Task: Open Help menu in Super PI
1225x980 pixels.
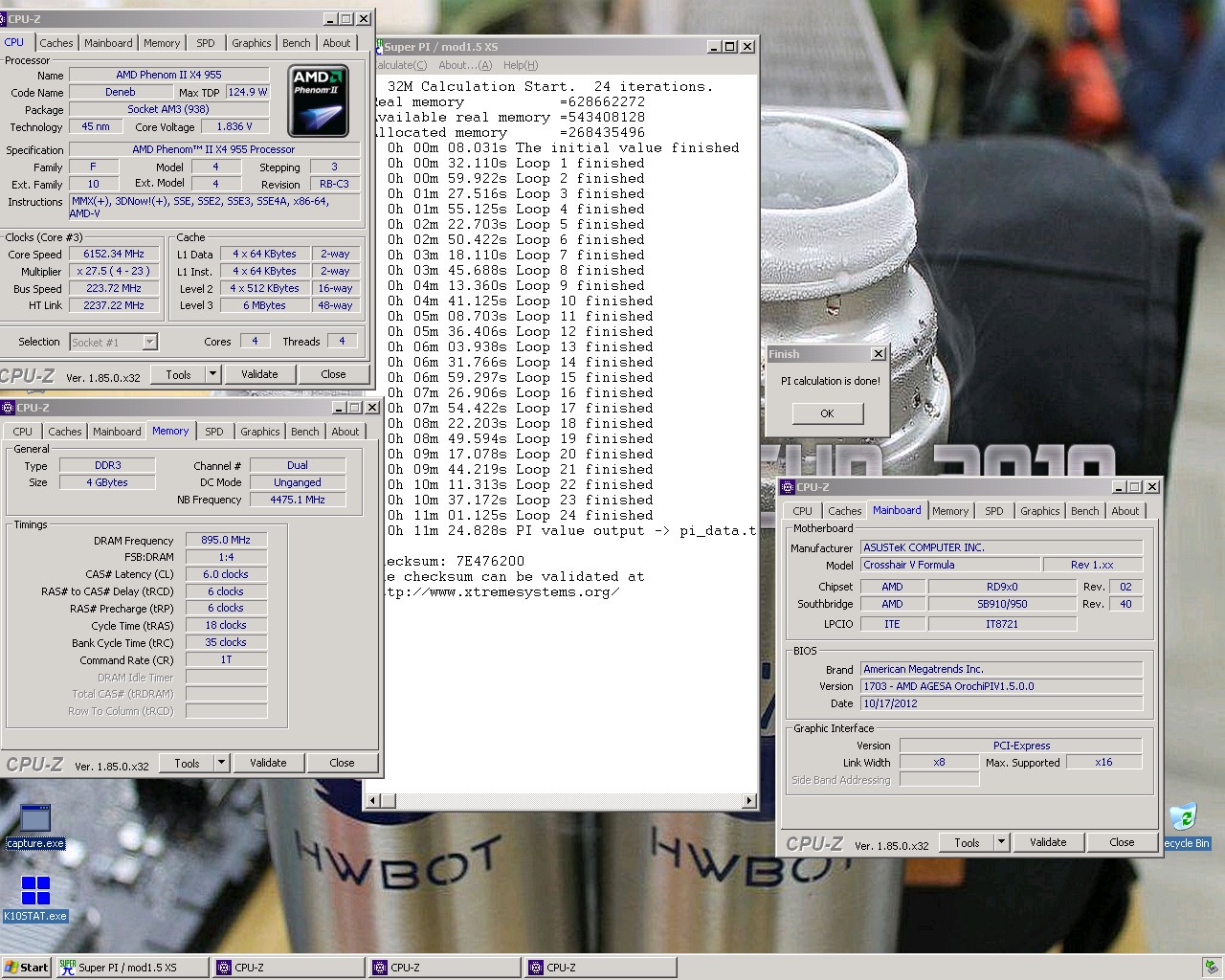Action: [521, 65]
